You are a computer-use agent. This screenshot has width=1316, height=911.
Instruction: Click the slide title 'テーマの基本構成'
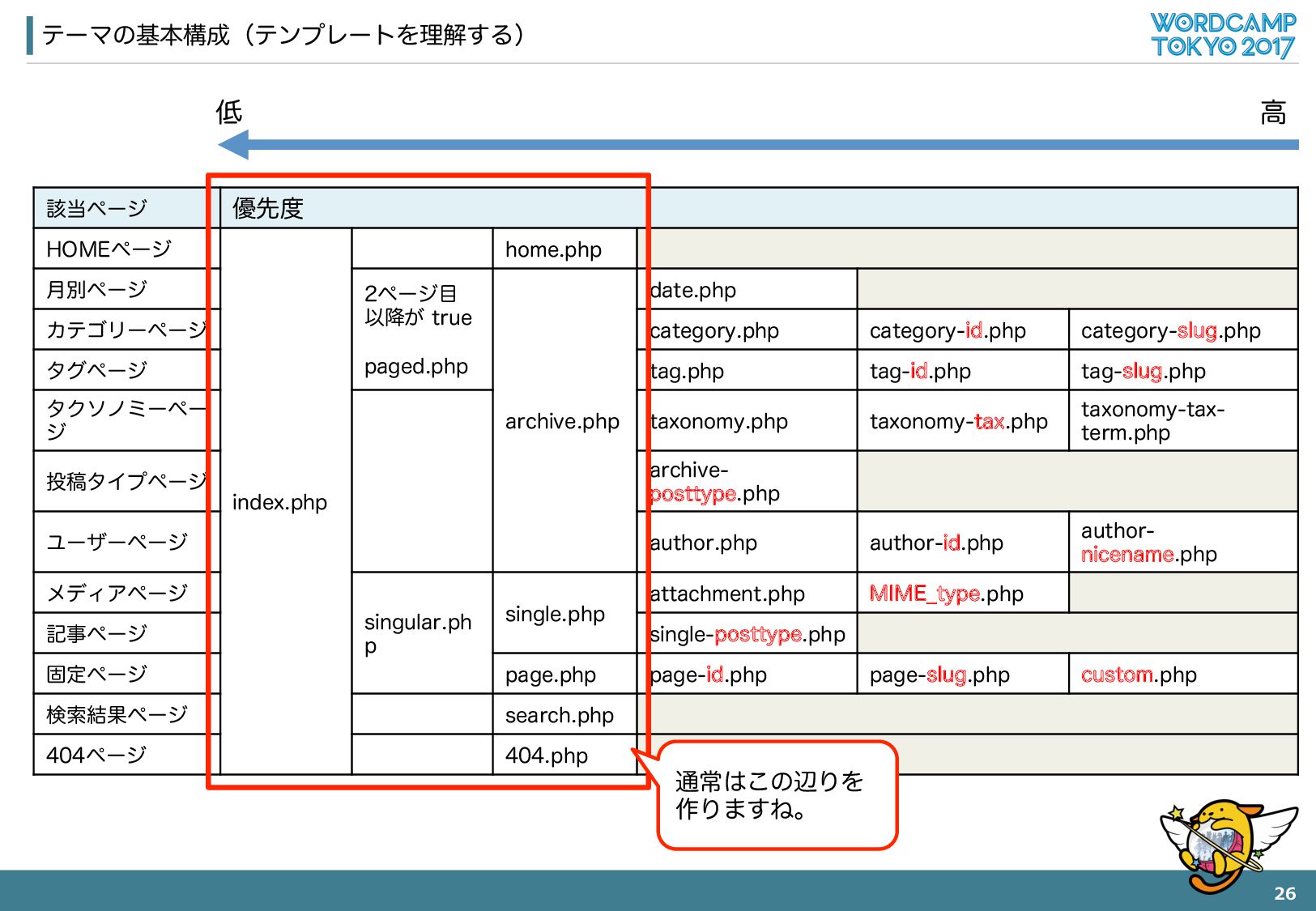point(136,35)
